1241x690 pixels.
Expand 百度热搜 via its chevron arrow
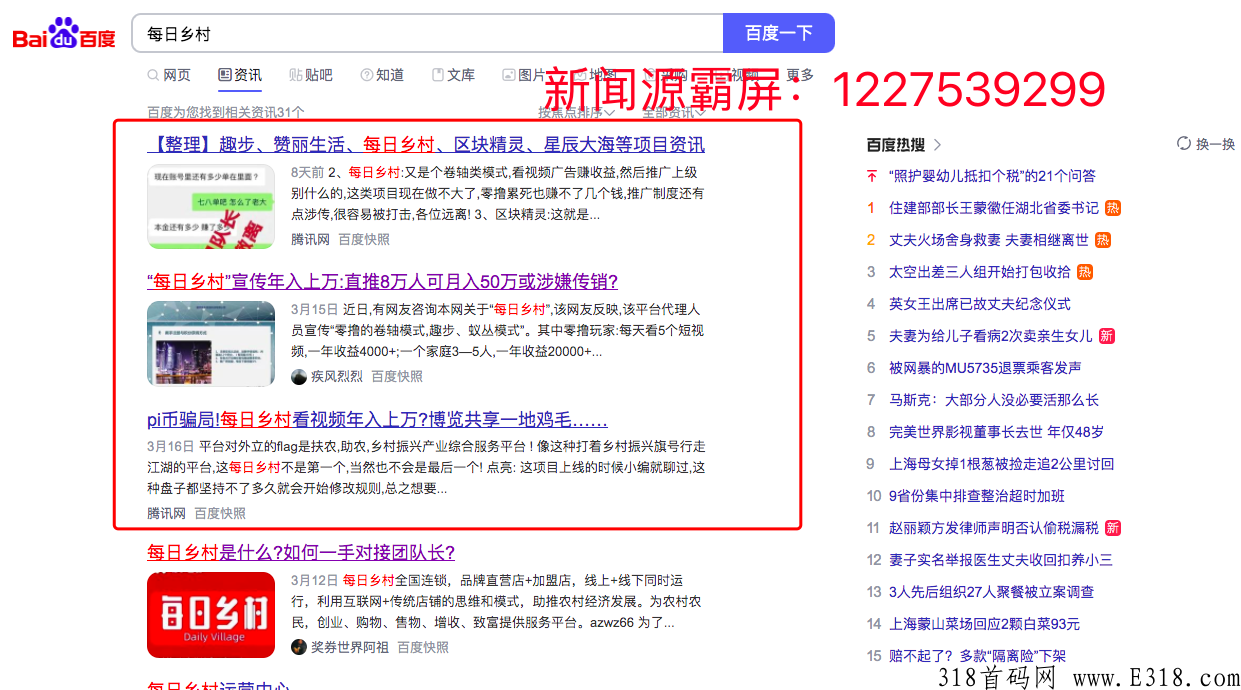(937, 145)
